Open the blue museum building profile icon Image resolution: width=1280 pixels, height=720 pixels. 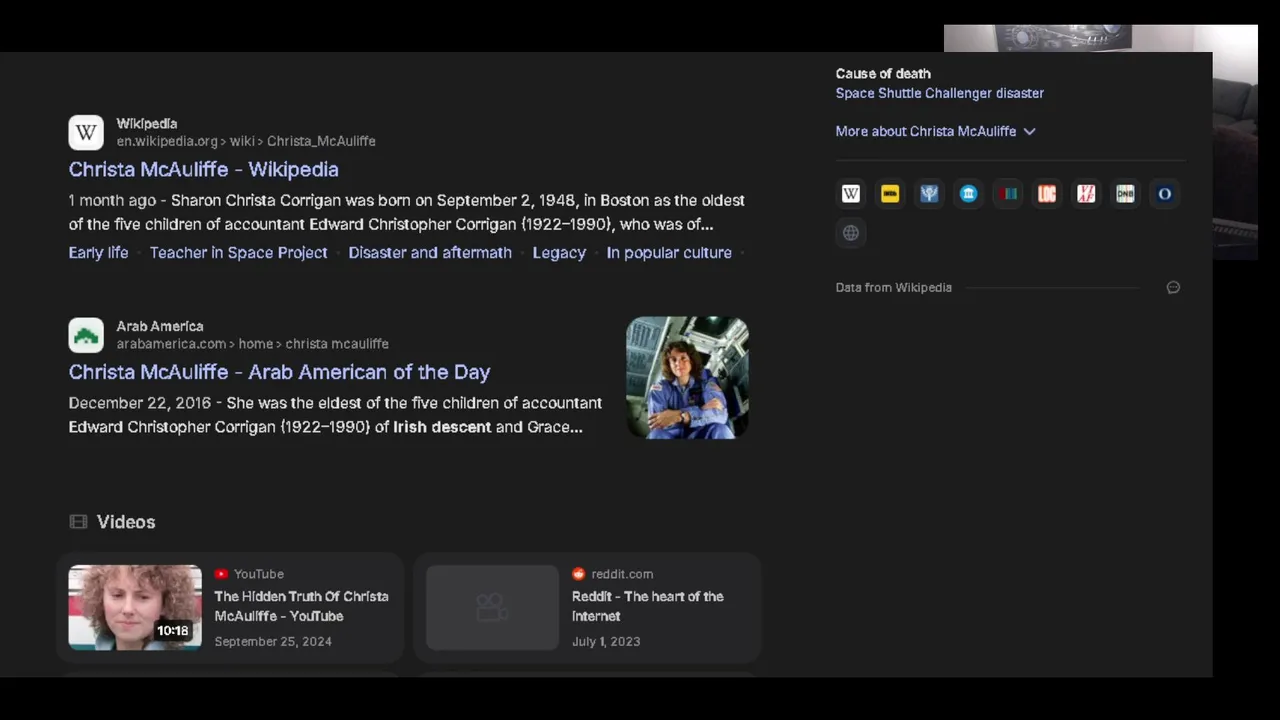[x=968, y=194]
